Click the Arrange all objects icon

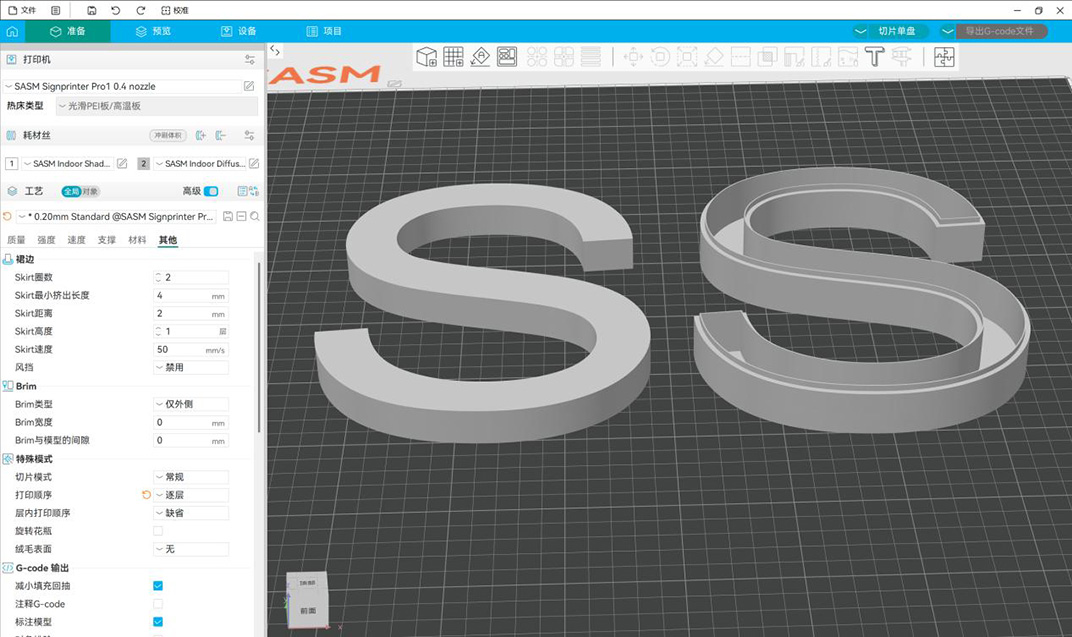[x=507, y=57]
